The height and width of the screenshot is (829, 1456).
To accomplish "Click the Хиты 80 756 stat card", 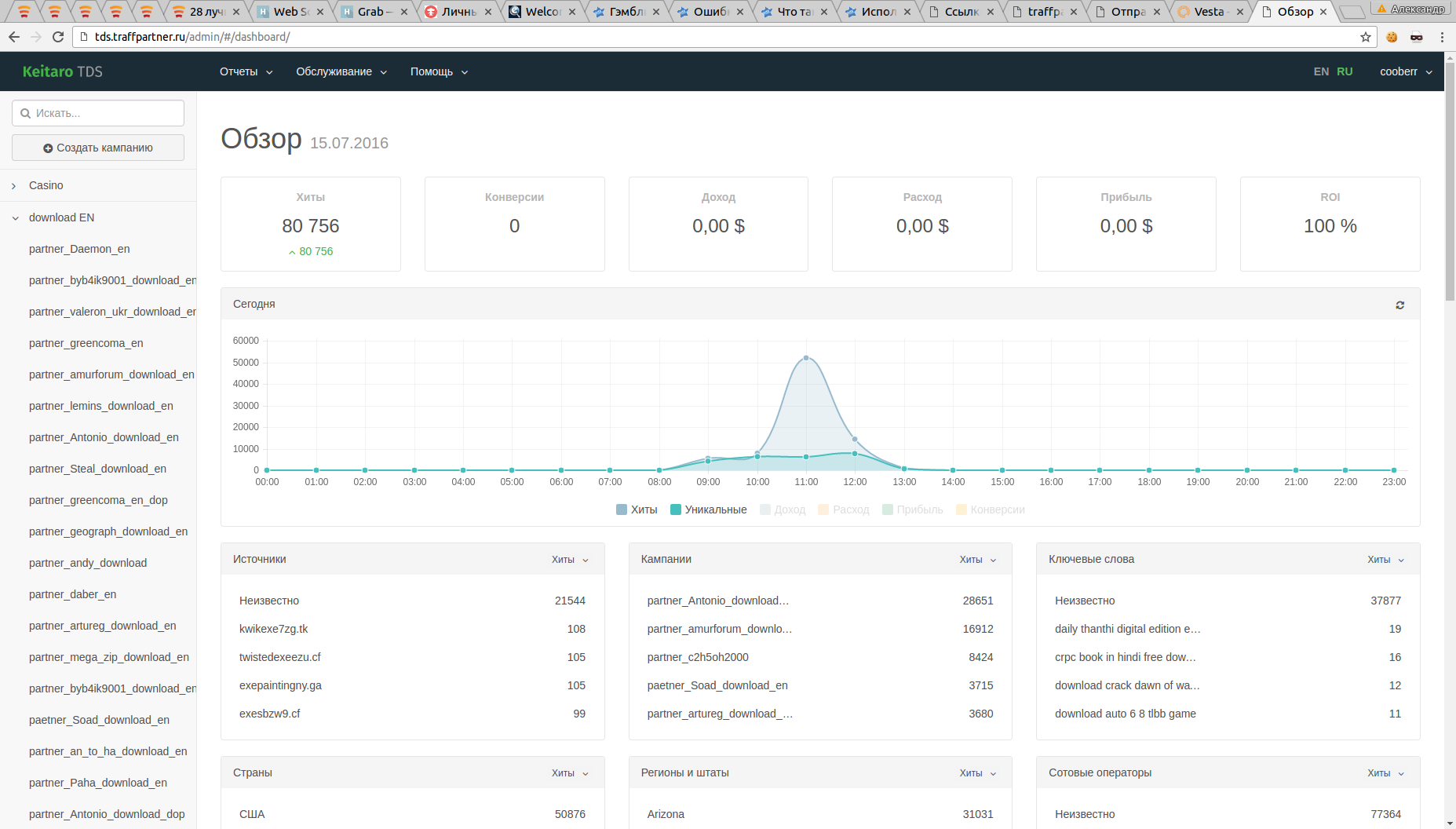I will pos(311,224).
